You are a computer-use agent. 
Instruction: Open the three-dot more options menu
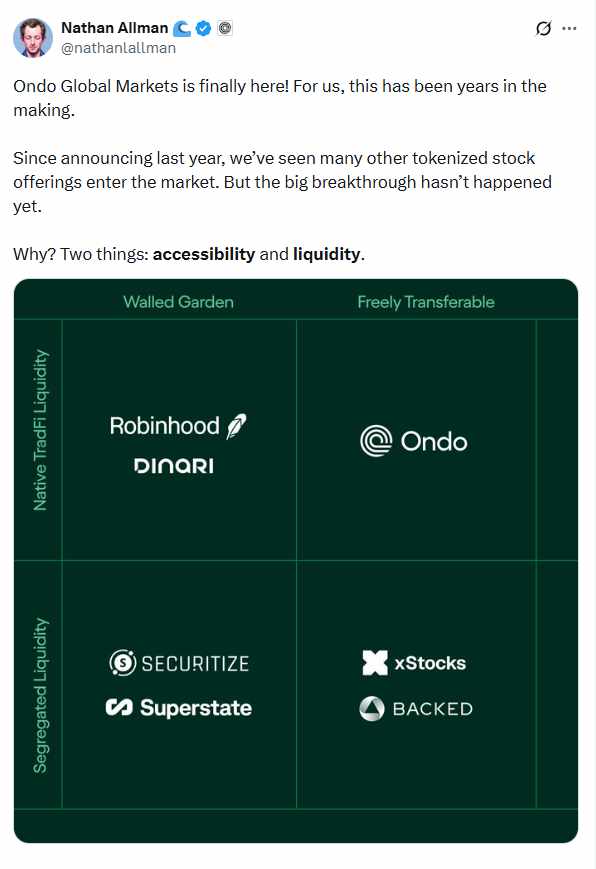click(569, 28)
